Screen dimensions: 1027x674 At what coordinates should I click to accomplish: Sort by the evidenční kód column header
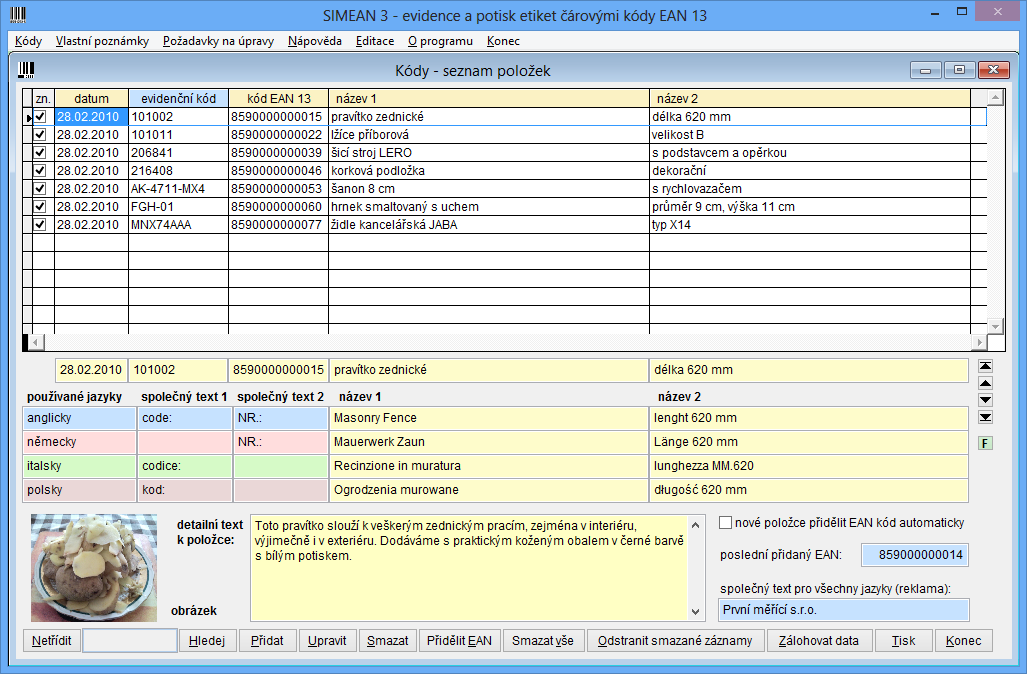178,99
